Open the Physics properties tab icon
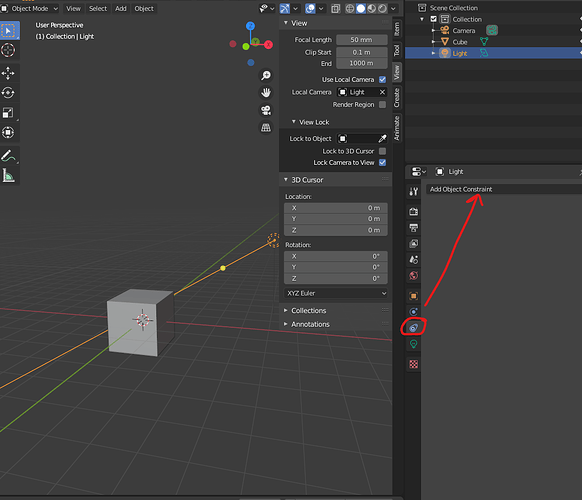This screenshot has height=500, width=582. 413,312
